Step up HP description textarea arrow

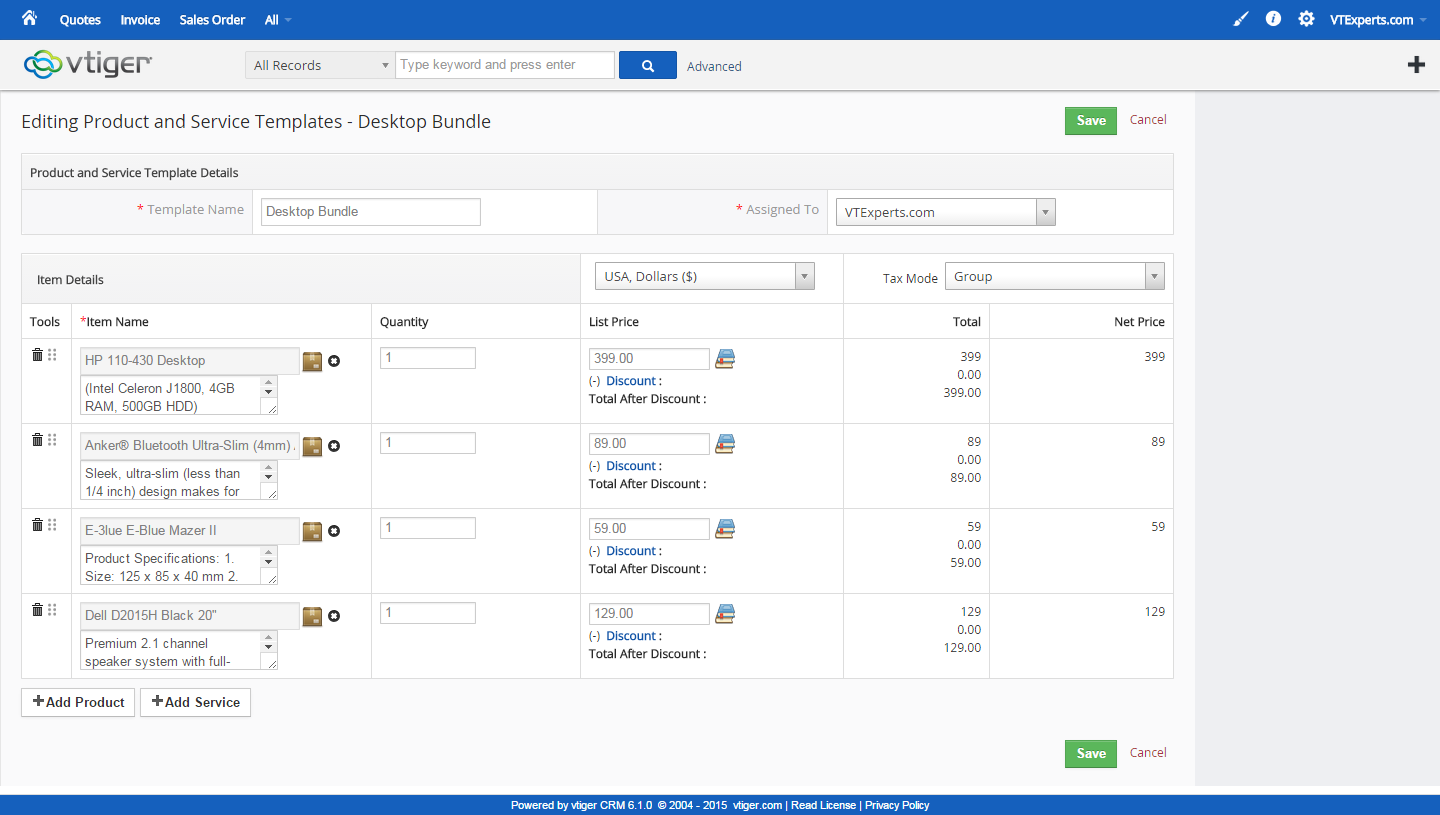coord(268,382)
